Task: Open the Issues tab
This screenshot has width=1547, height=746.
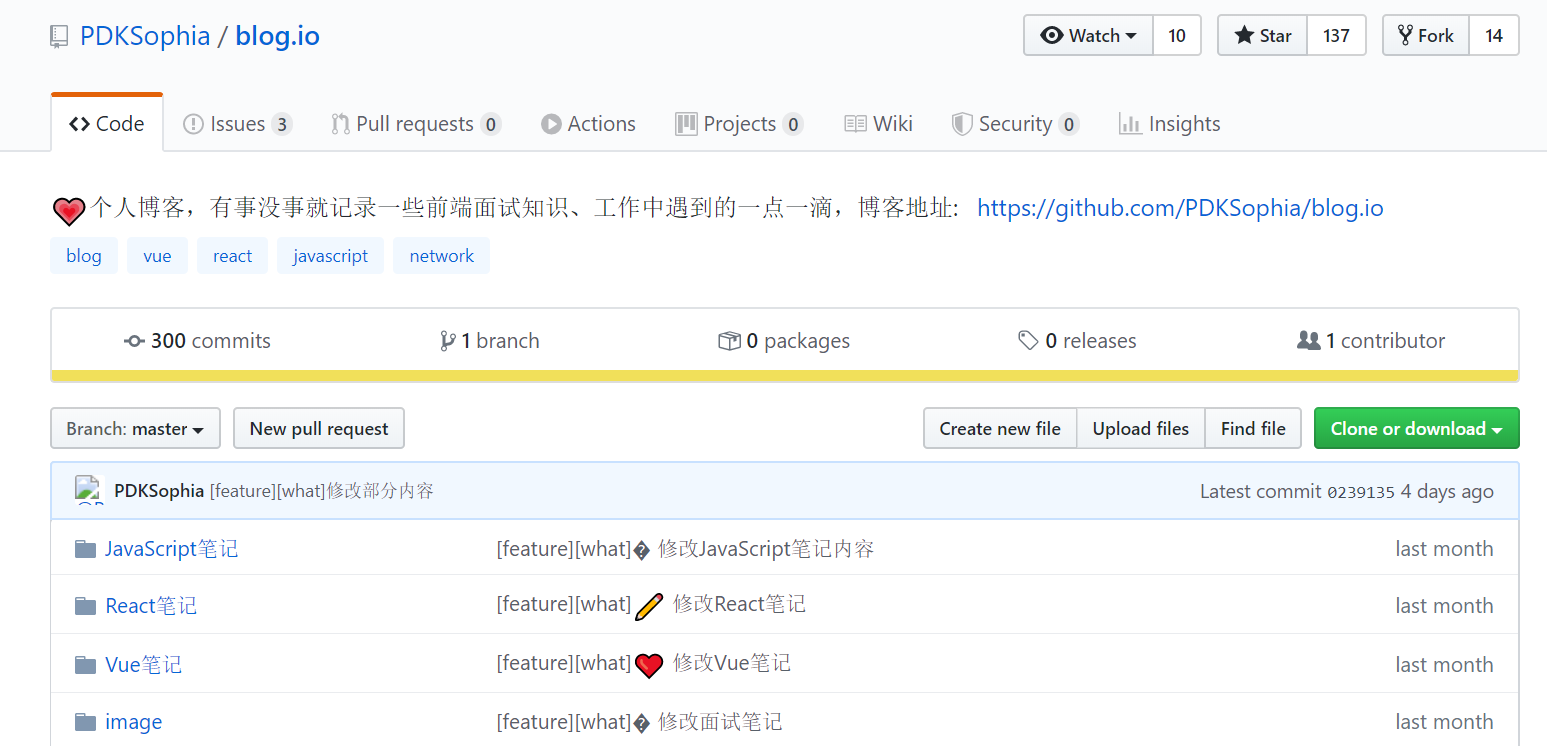Action: 237,124
